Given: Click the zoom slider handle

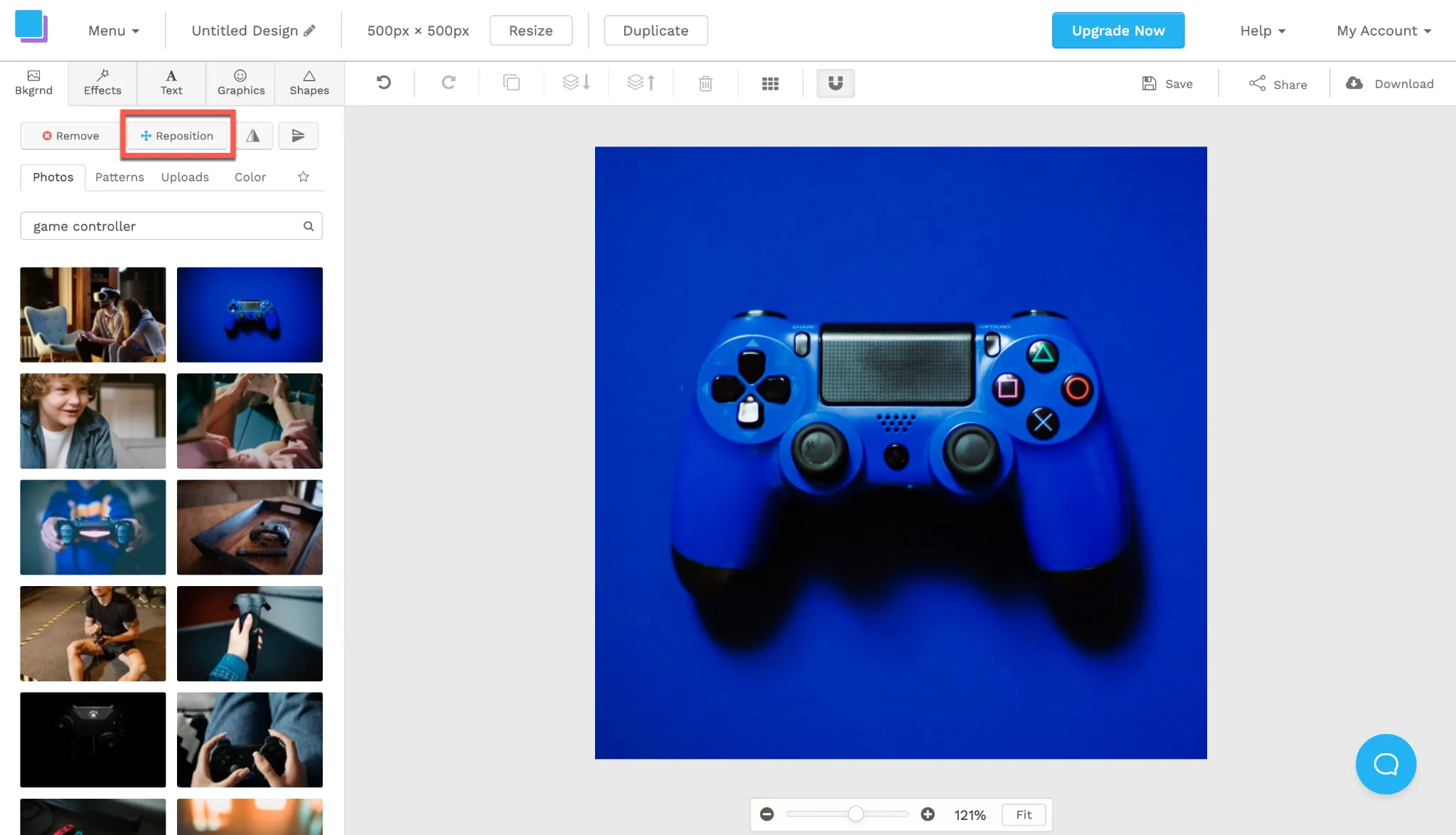Looking at the screenshot, I should [856, 814].
